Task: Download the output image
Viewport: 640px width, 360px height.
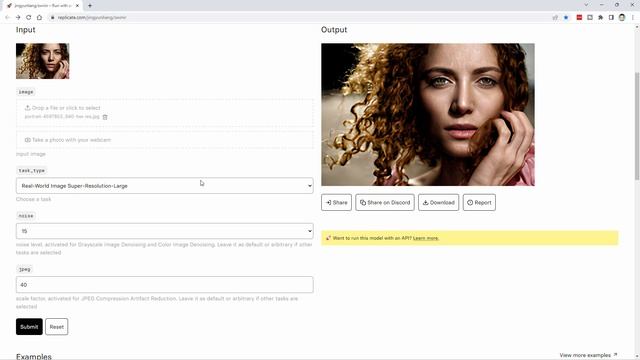Action: pos(438,202)
